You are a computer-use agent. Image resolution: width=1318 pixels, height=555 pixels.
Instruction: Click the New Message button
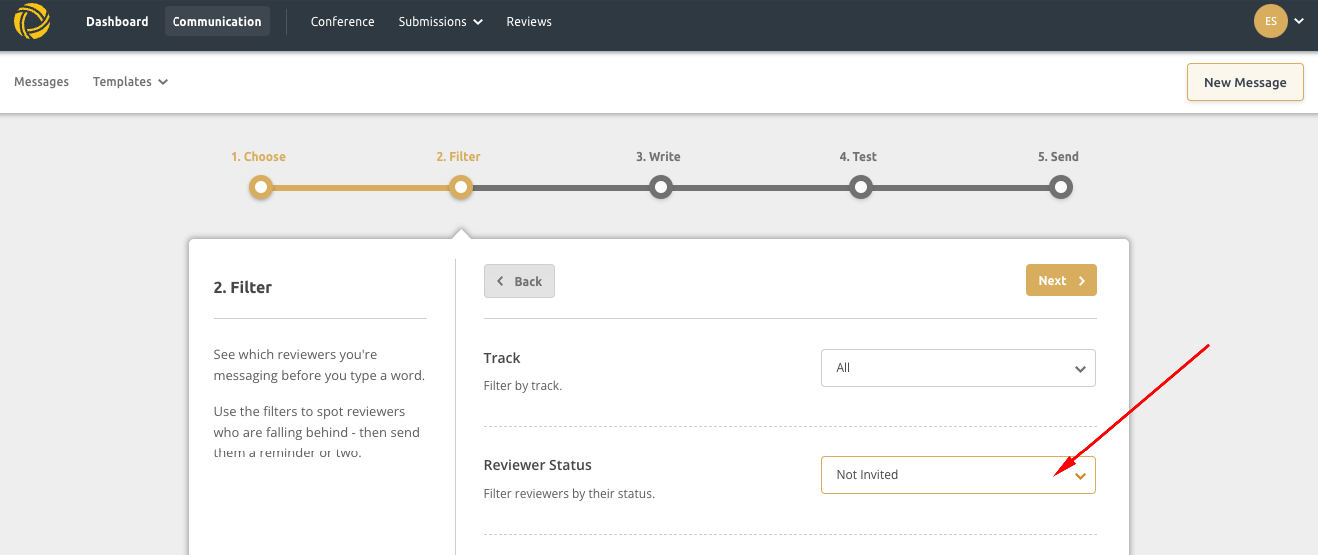(x=1245, y=82)
